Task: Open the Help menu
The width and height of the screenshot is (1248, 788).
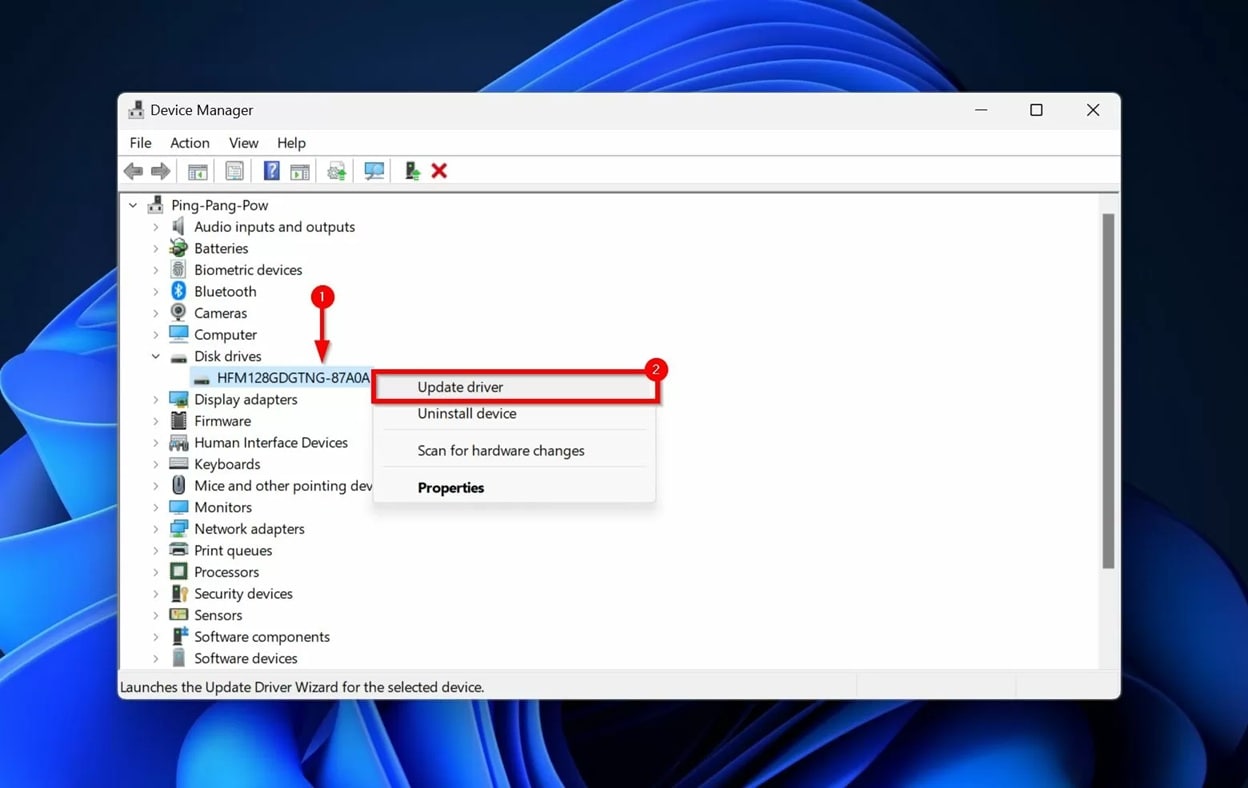Action: [x=291, y=143]
